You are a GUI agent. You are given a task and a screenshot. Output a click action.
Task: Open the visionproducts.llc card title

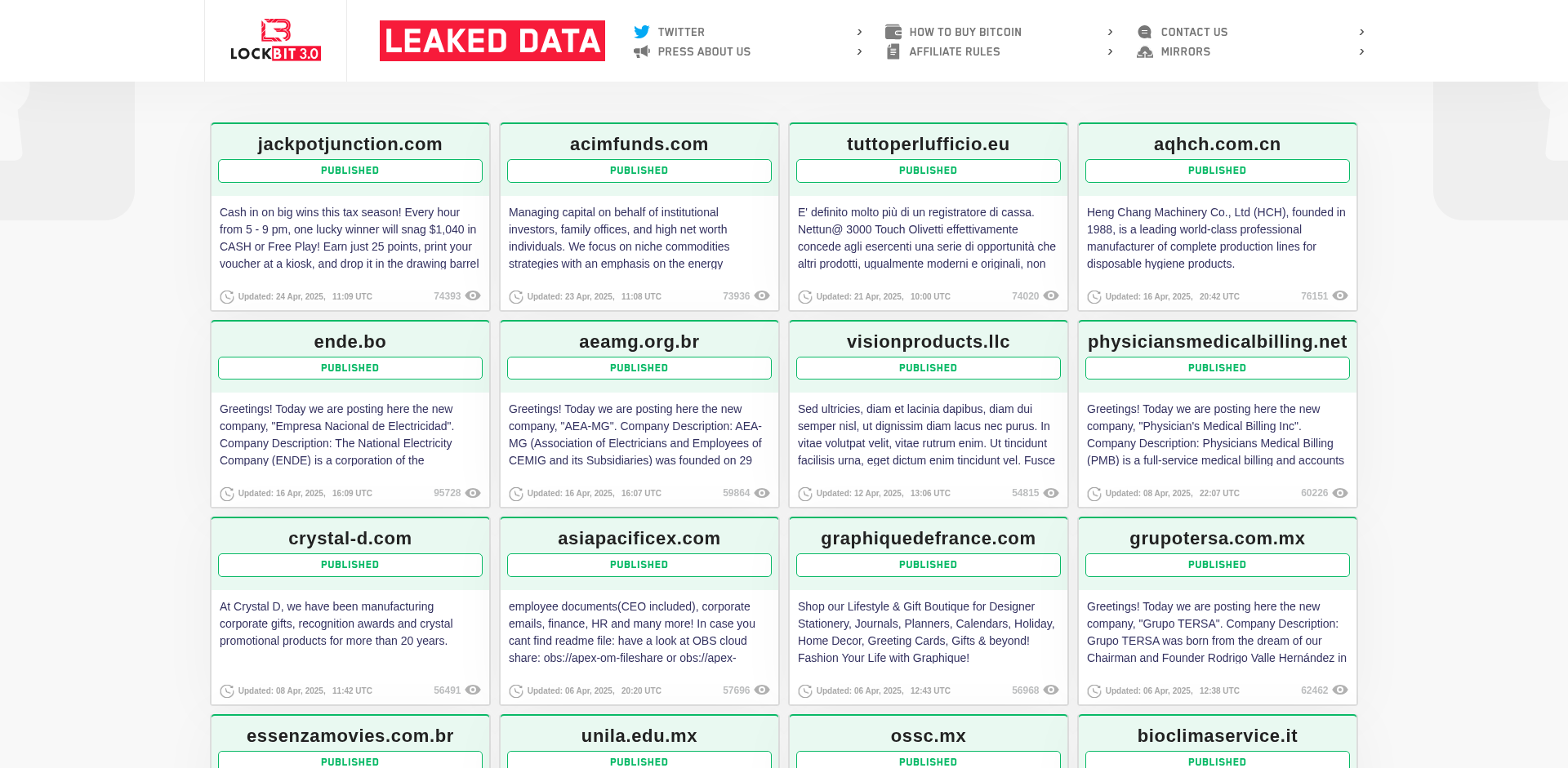[928, 341]
